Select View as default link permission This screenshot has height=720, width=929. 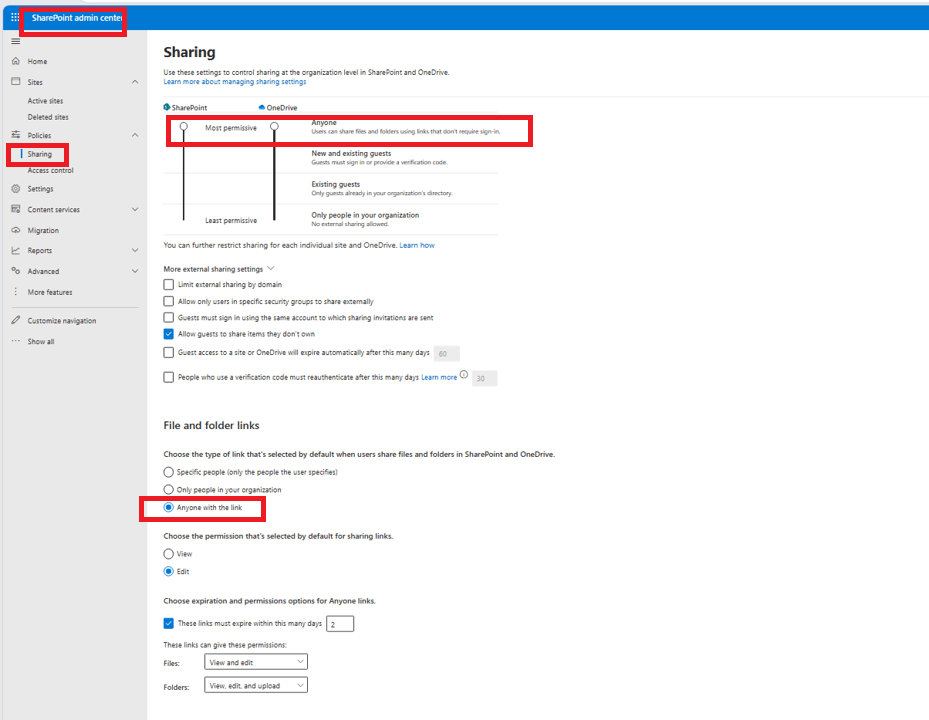[x=169, y=553]
